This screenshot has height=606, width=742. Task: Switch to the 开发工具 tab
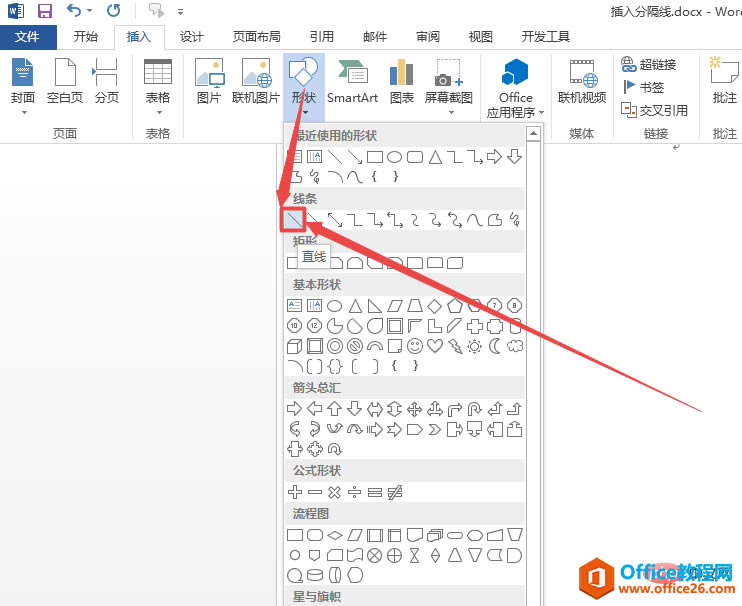tap(546, 37)
